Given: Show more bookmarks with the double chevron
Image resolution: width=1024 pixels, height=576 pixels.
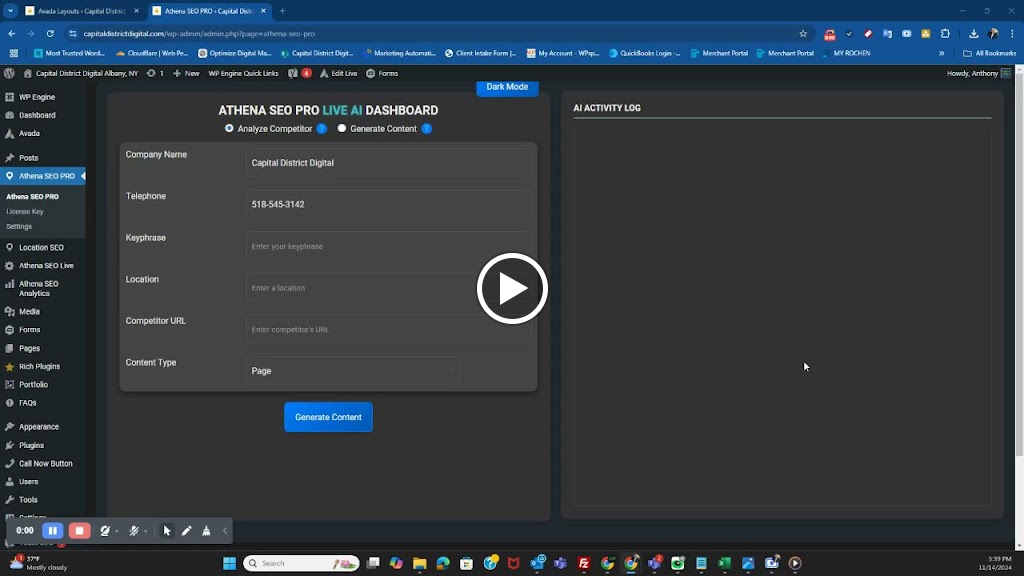Looking at the screenshot, I should [x=942, y=53].
